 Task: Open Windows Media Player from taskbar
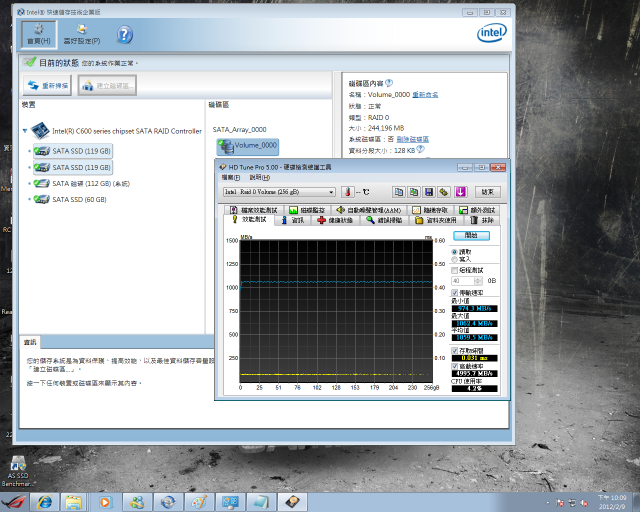(105, 502)
